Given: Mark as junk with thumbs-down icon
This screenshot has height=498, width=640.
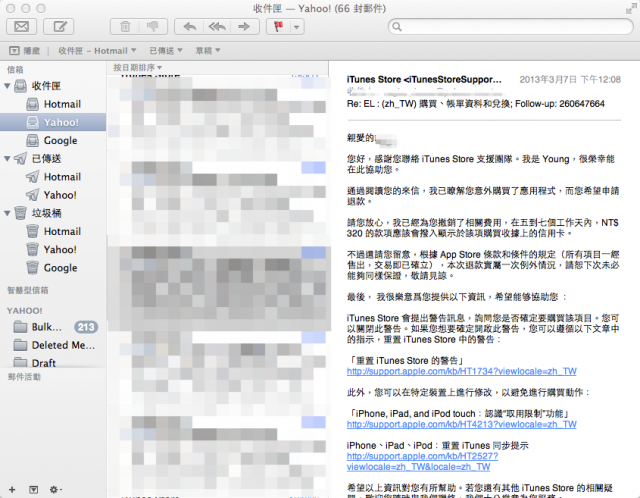Looking at the screenshot, I should (x=153, y=27).
